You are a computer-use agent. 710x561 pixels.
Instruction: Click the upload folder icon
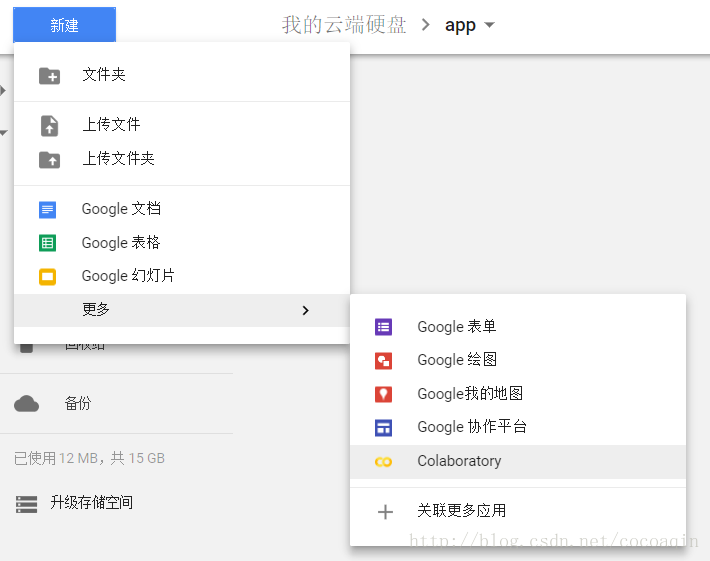(49, 160)
